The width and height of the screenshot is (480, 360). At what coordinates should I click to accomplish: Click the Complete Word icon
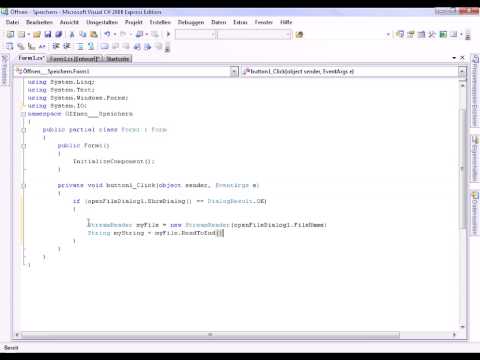click(x=42, y=46)
